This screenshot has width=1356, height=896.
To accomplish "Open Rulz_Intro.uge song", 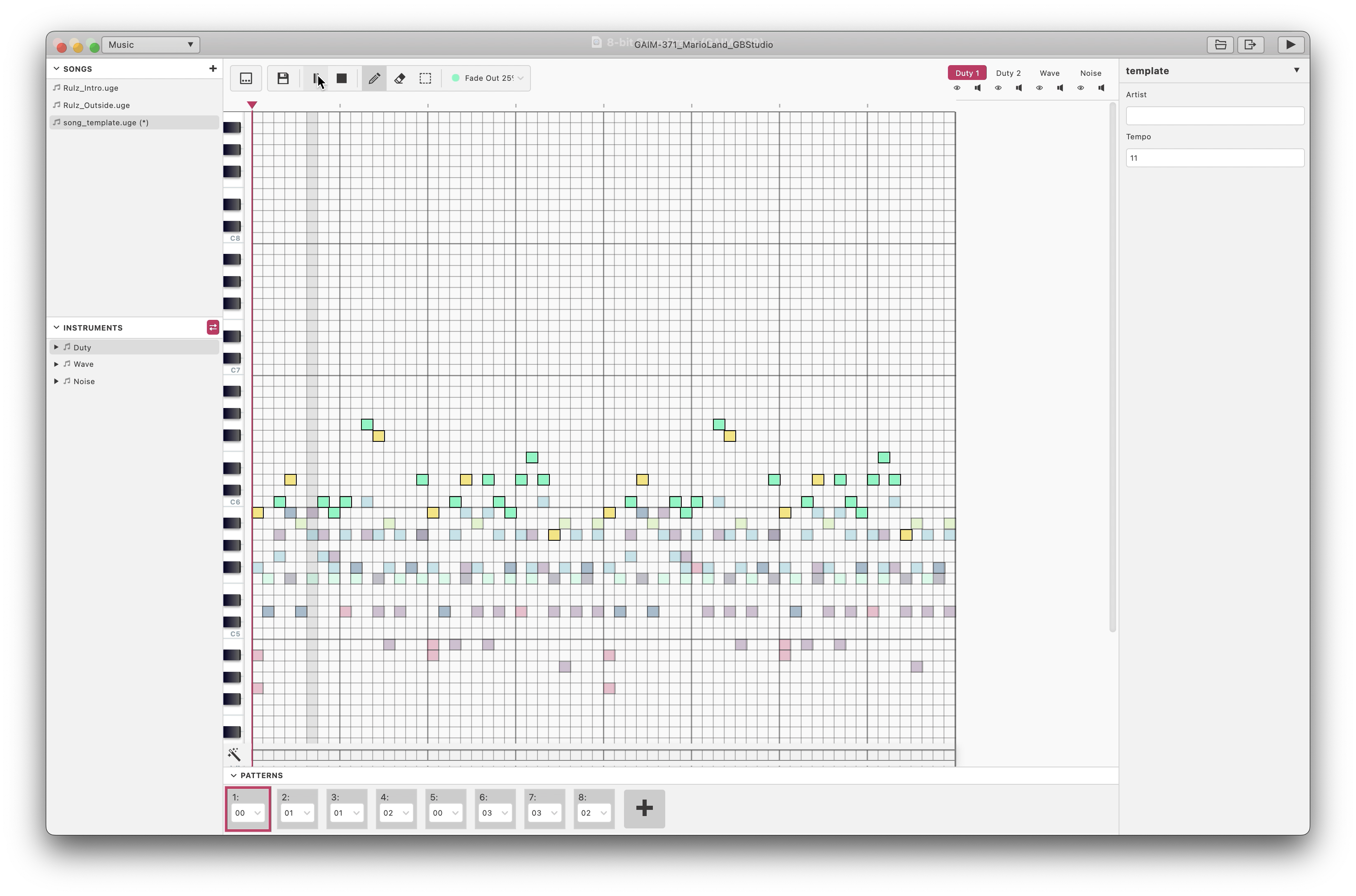I will pyautogui.click(x=135, y=88).
